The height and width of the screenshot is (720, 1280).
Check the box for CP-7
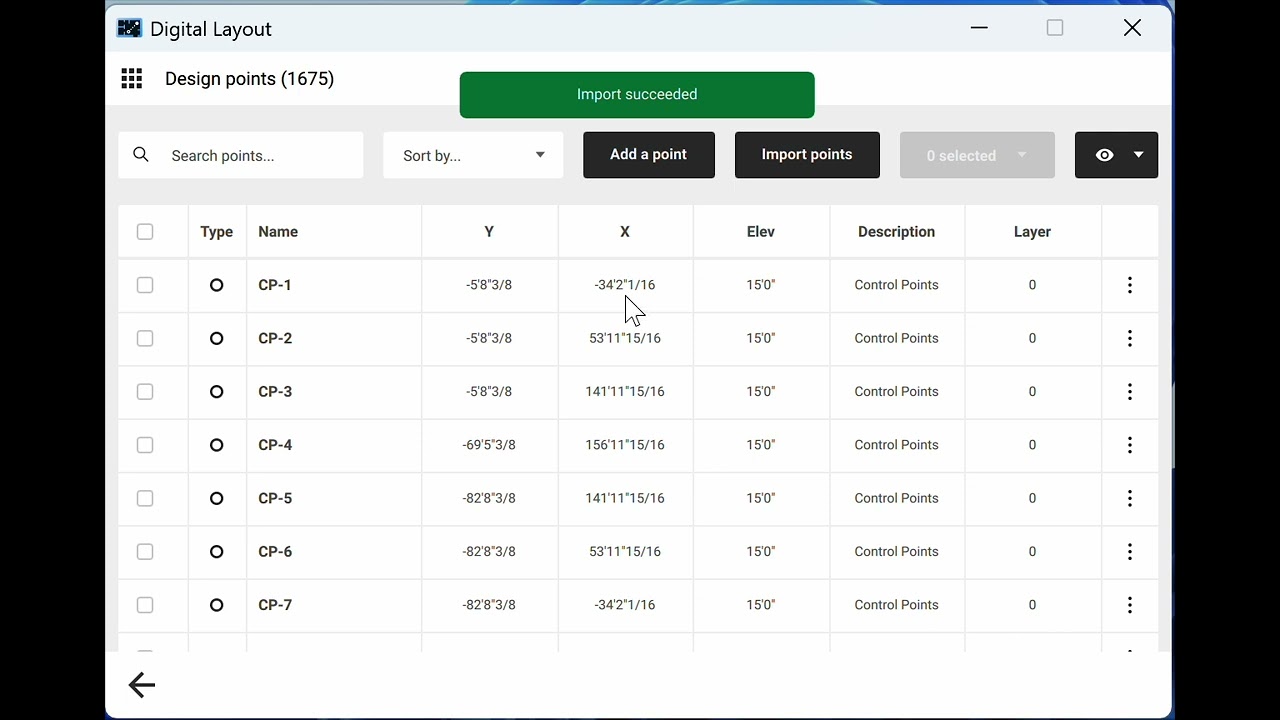click(x=145, y=605)
